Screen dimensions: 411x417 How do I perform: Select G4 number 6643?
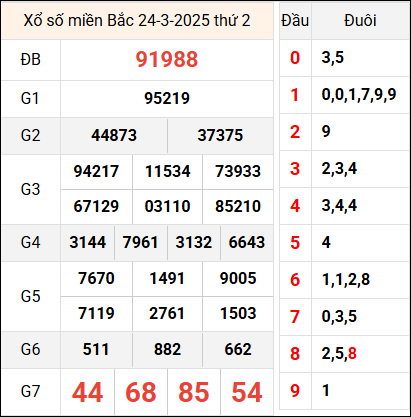pos(247,242)
